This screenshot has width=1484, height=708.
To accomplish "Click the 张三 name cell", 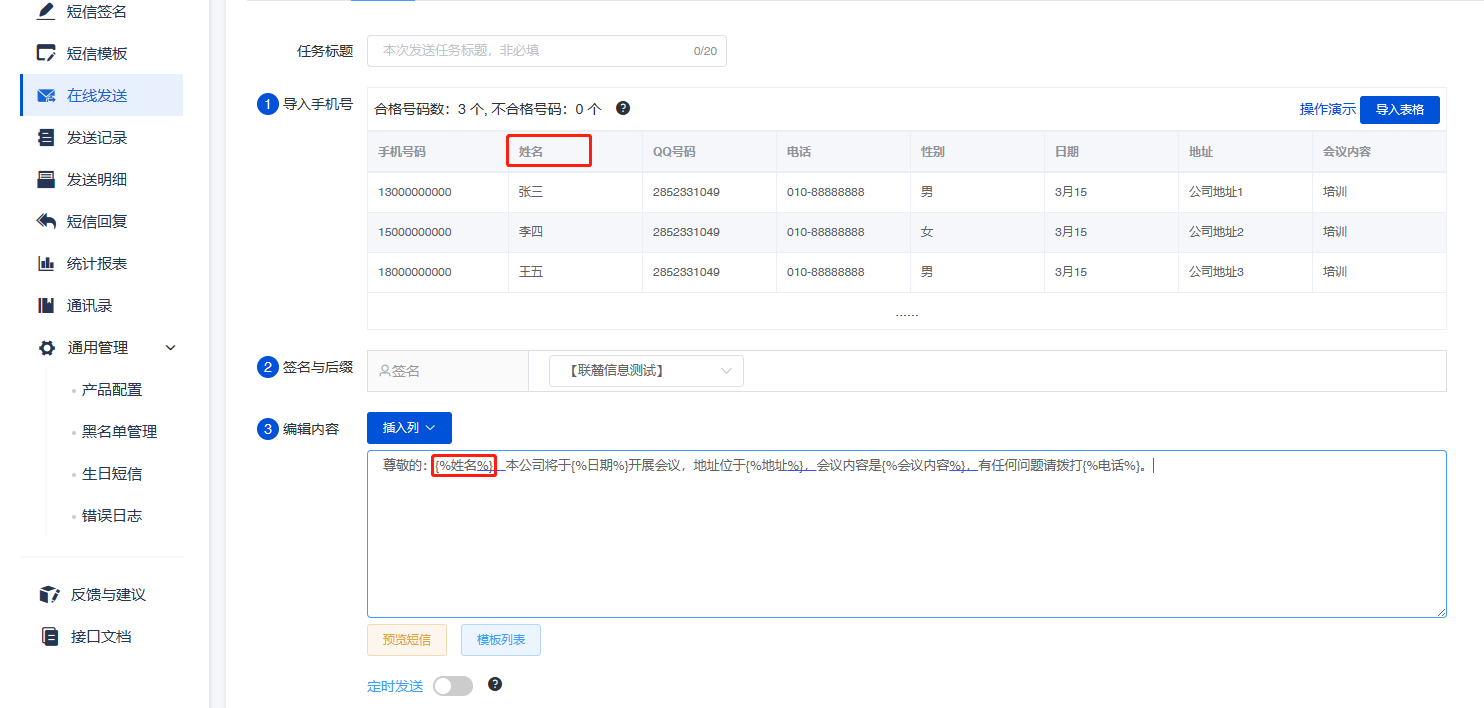I will (575, 192).
